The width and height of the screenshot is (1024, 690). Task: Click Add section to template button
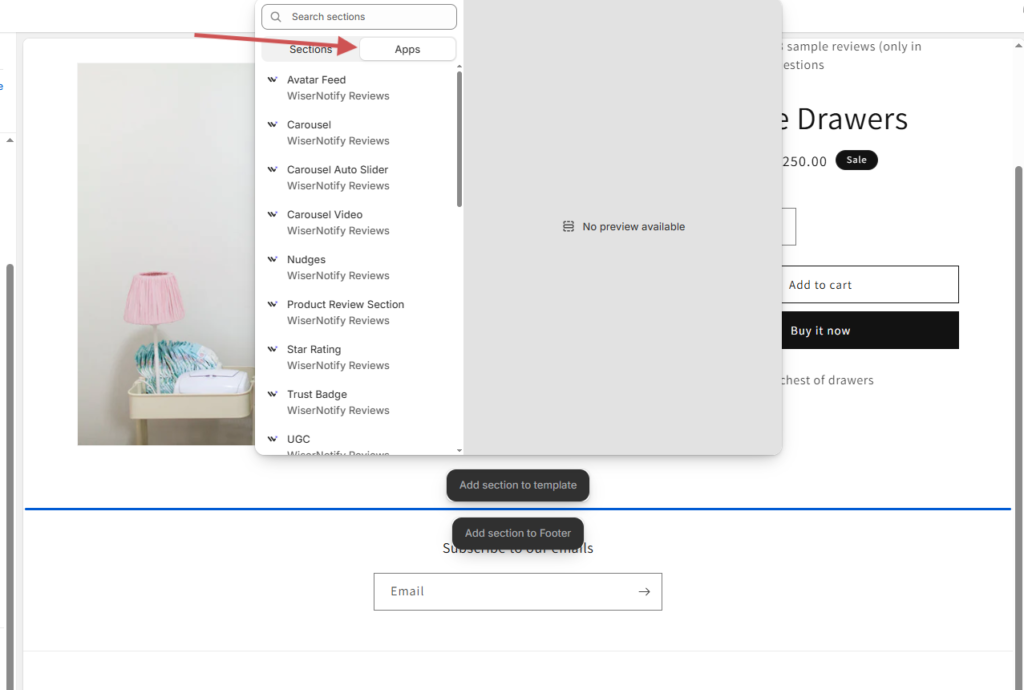[x=518, y=485]
